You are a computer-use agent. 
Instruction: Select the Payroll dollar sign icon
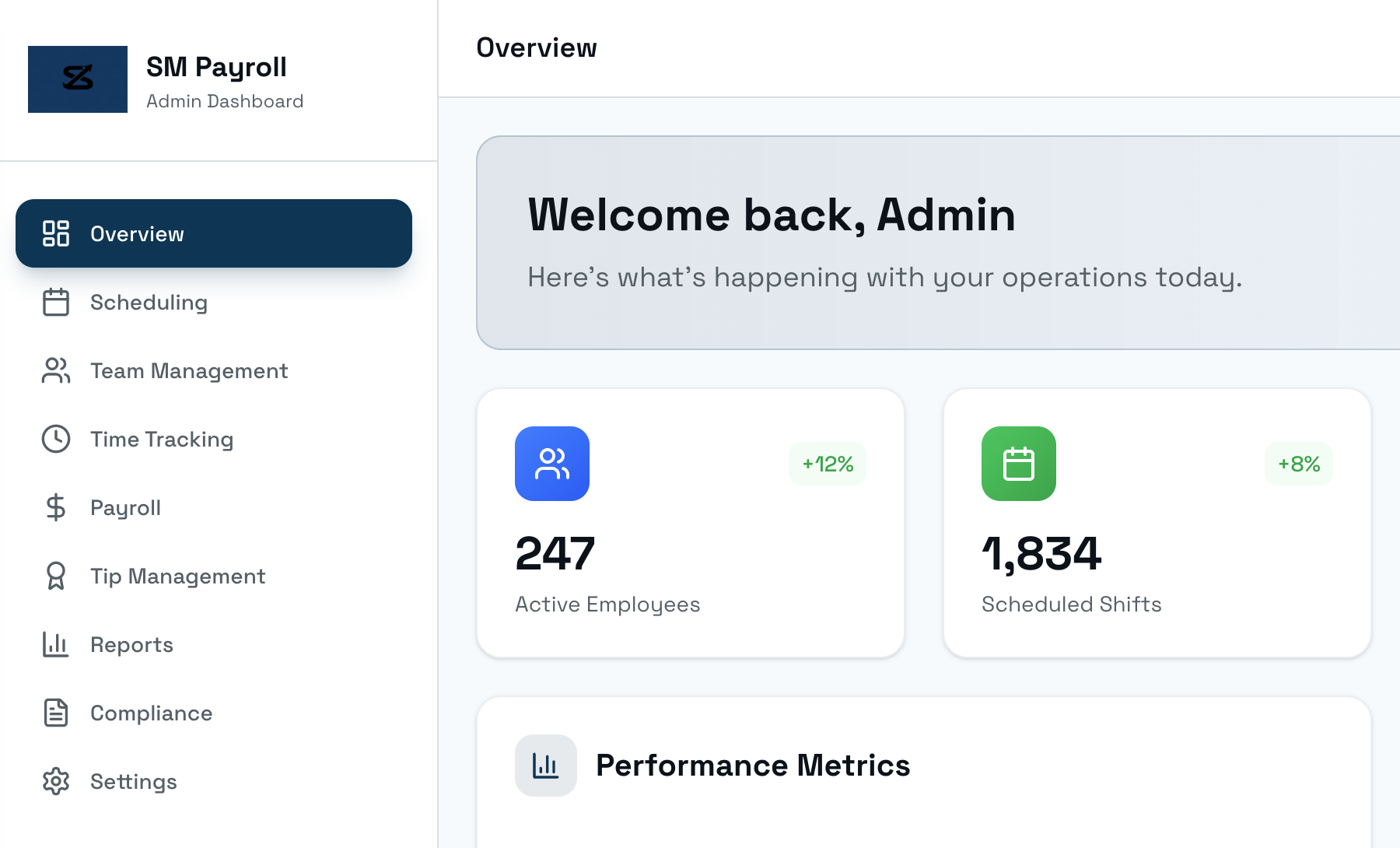tap(55, 507)
